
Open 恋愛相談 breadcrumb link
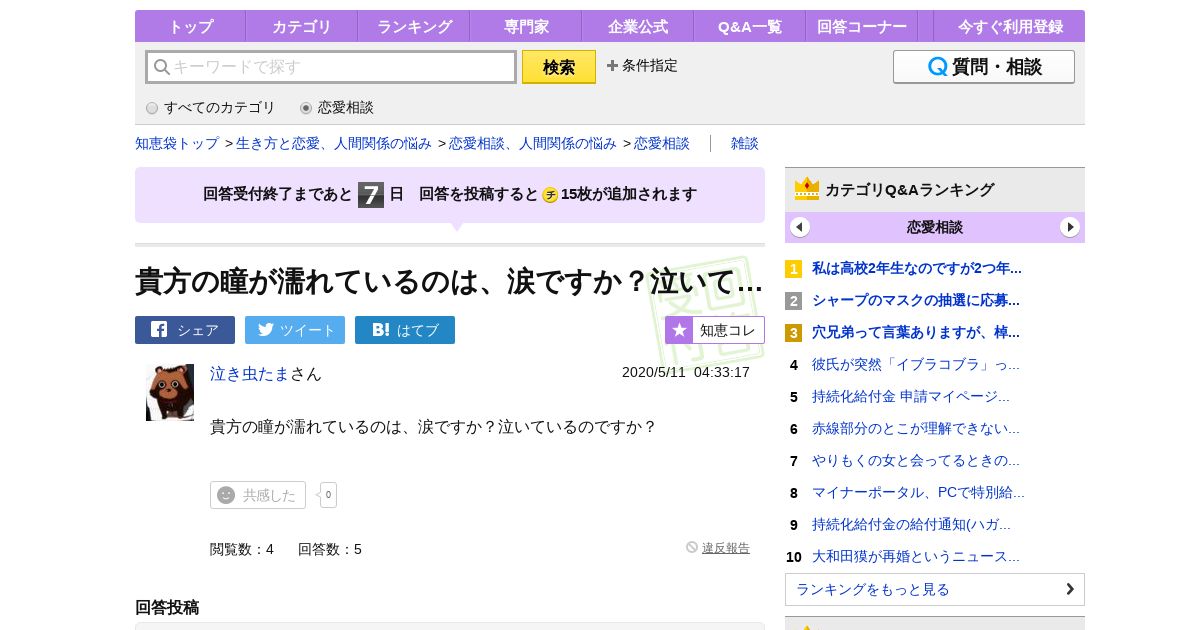point(662,143)
